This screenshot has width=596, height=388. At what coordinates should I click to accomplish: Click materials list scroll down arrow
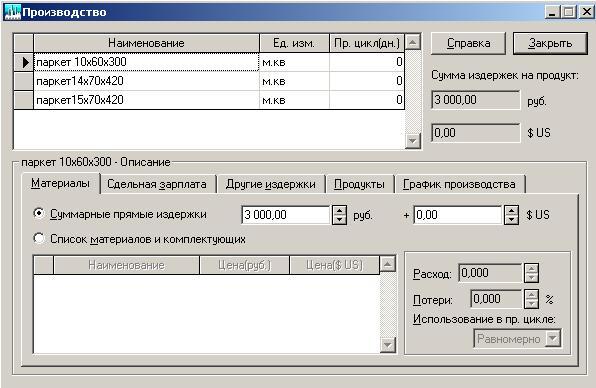coord(387,345)
